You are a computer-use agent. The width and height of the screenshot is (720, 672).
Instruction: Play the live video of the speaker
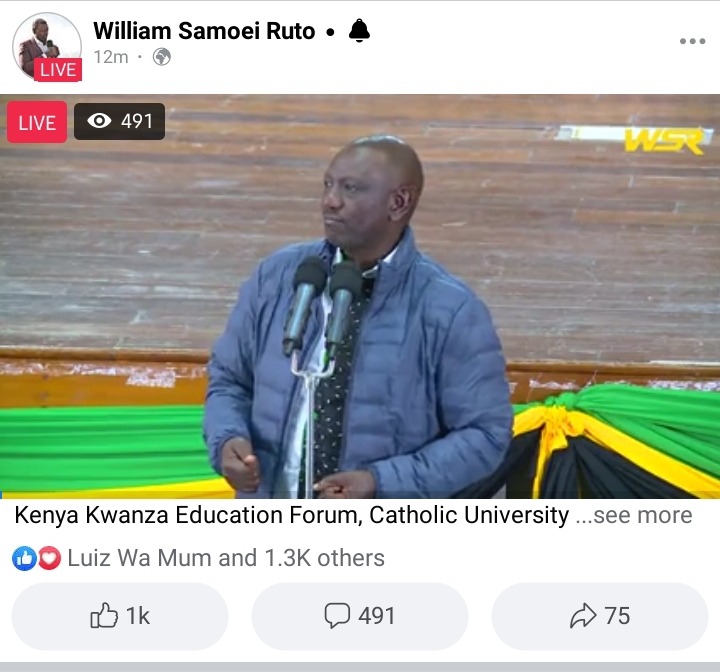[360, 296]
